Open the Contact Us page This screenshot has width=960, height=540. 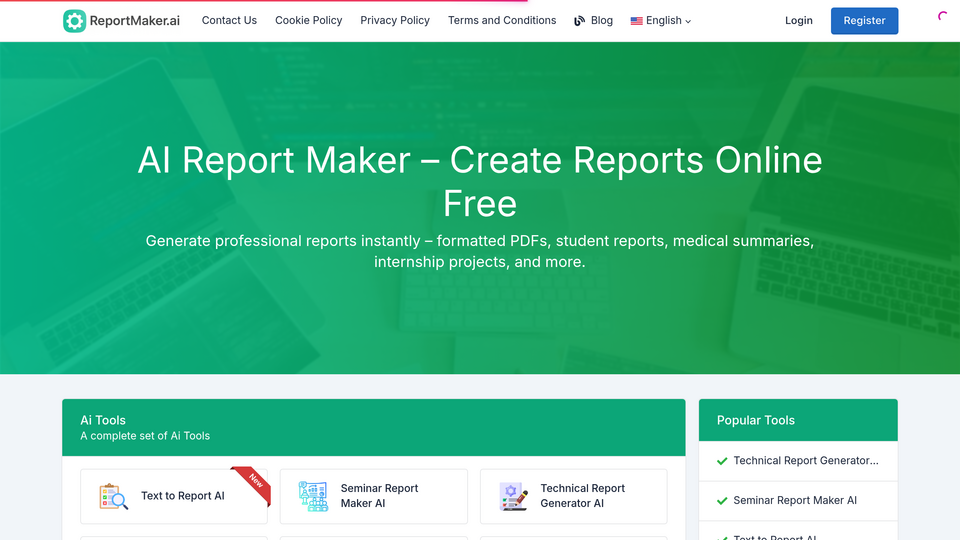229,20
